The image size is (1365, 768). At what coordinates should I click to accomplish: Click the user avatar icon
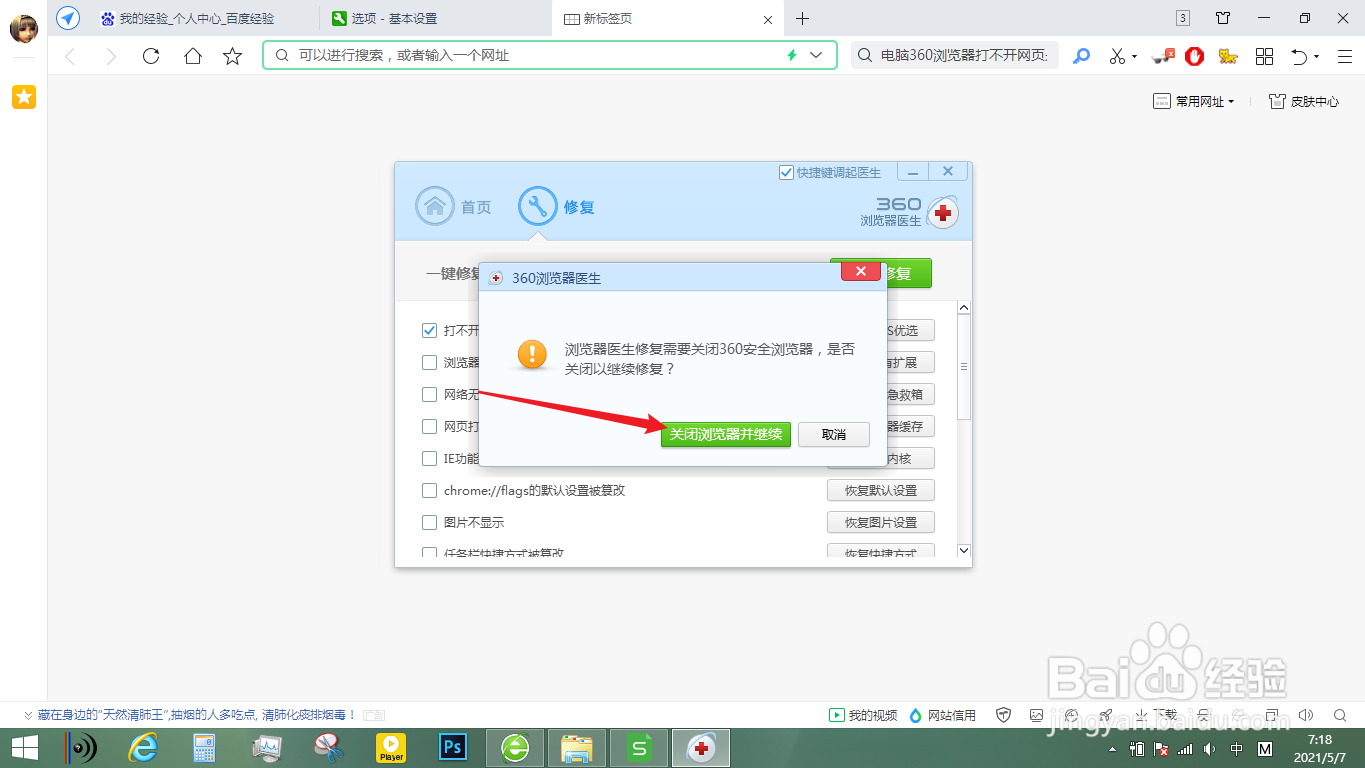(23, 28)
